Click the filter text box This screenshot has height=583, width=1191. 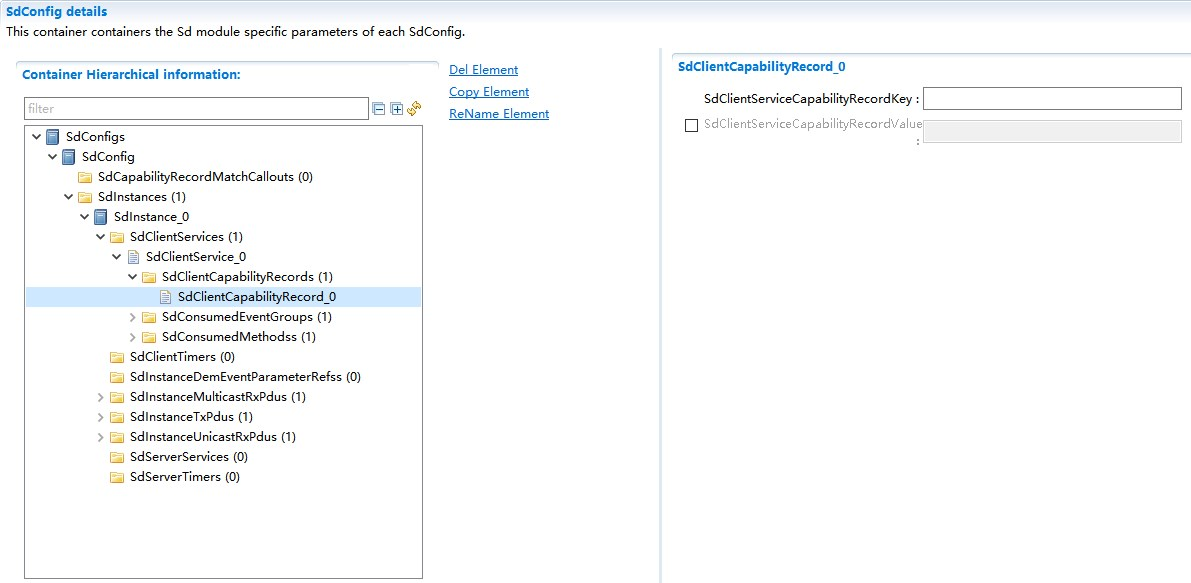click(x=196, y=109)
